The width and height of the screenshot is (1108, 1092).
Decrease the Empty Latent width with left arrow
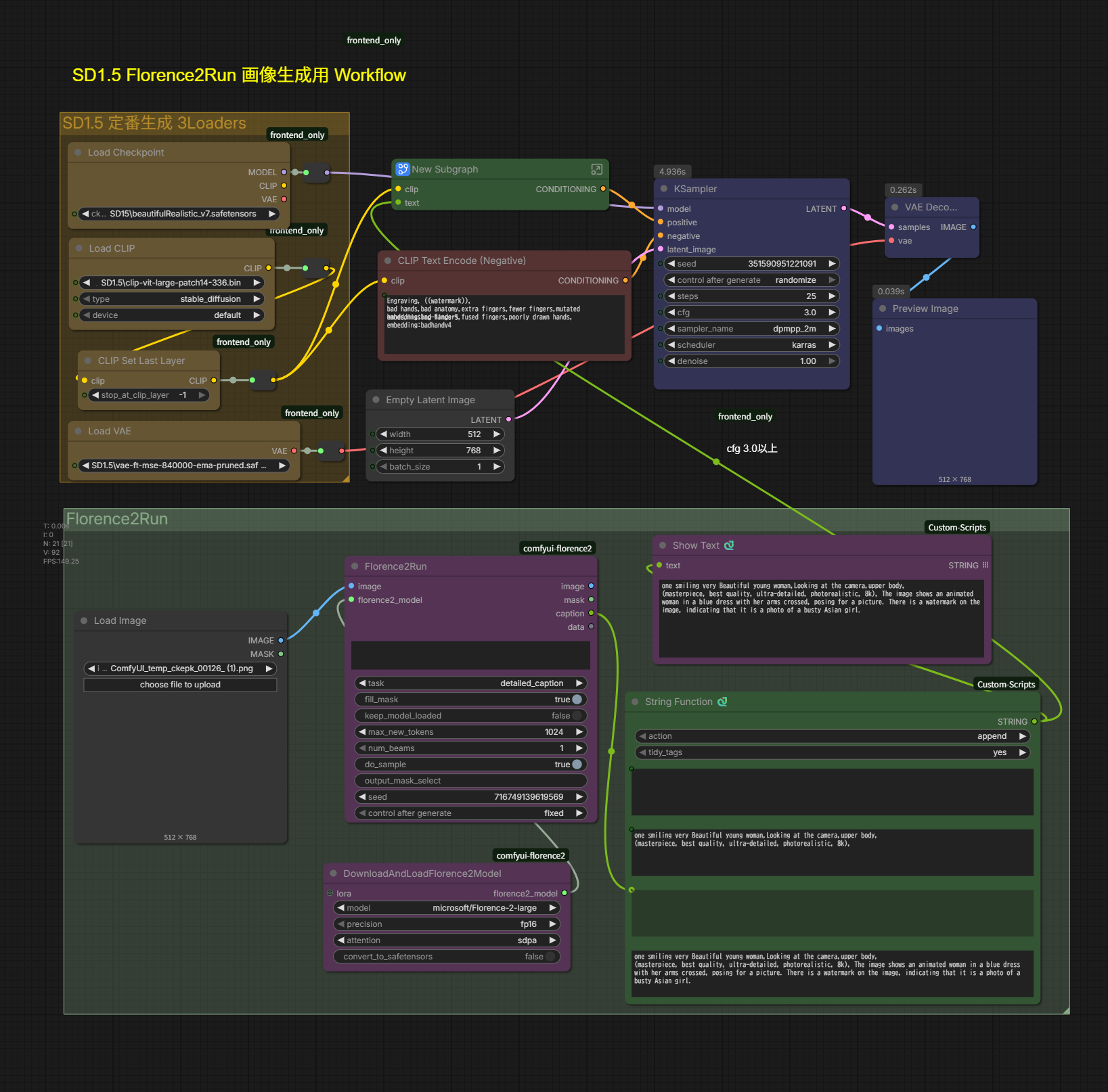coord(383,434)
